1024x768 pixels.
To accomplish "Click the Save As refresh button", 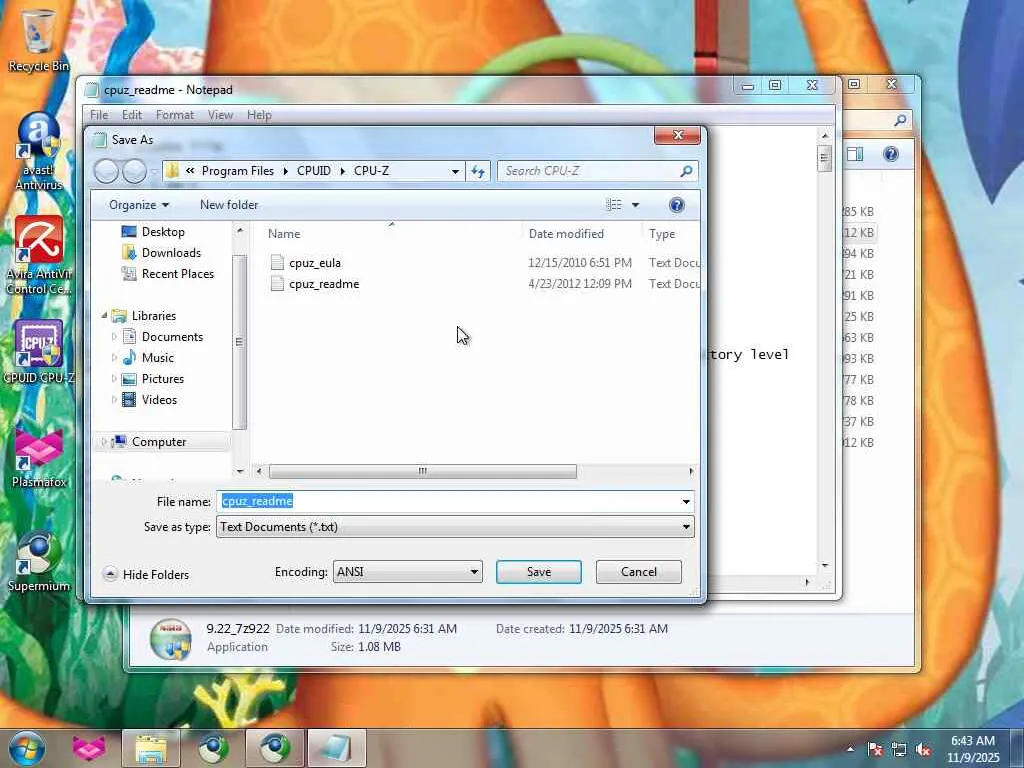I will click(x=478, y=171).
